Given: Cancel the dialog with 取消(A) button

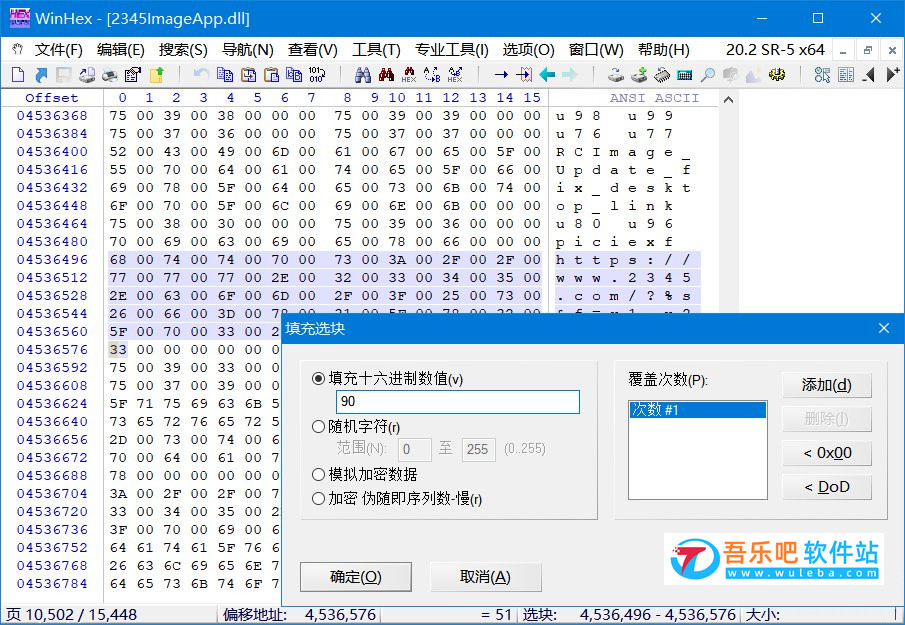Looking at the screenshot, I should click(x=485, y=577).
